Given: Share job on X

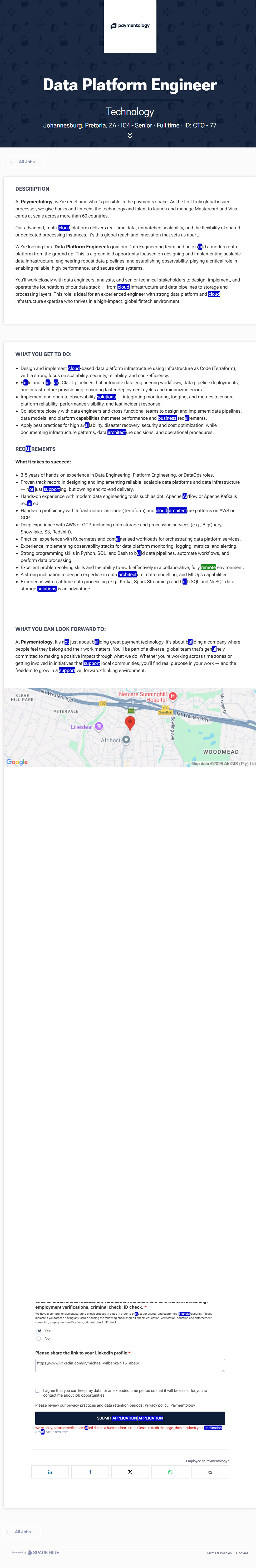Looking at the screenshot, I should (130, 1472).
